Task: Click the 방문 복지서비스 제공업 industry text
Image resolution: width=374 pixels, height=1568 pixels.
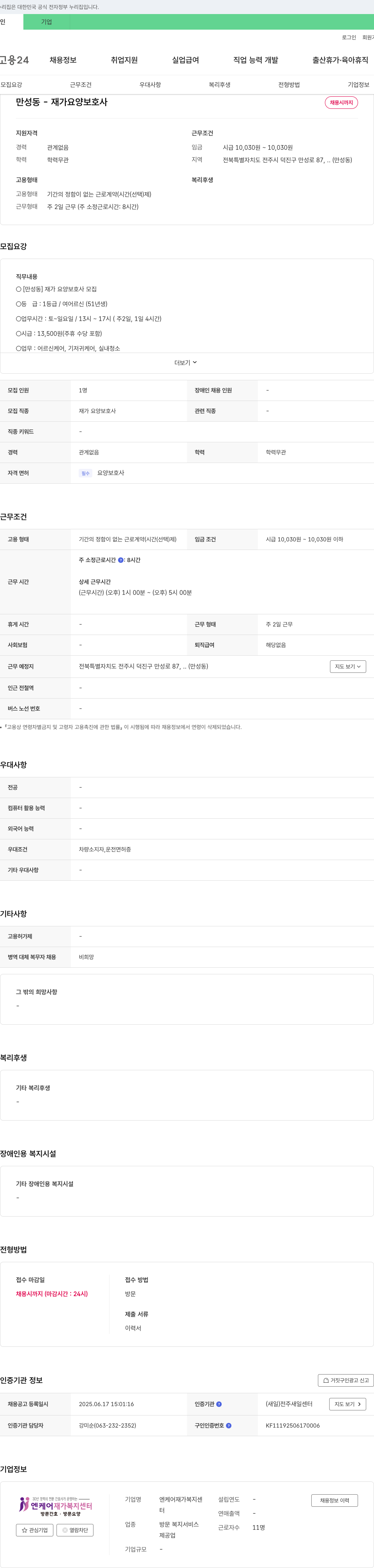Action: click(x=179, y=1530)
